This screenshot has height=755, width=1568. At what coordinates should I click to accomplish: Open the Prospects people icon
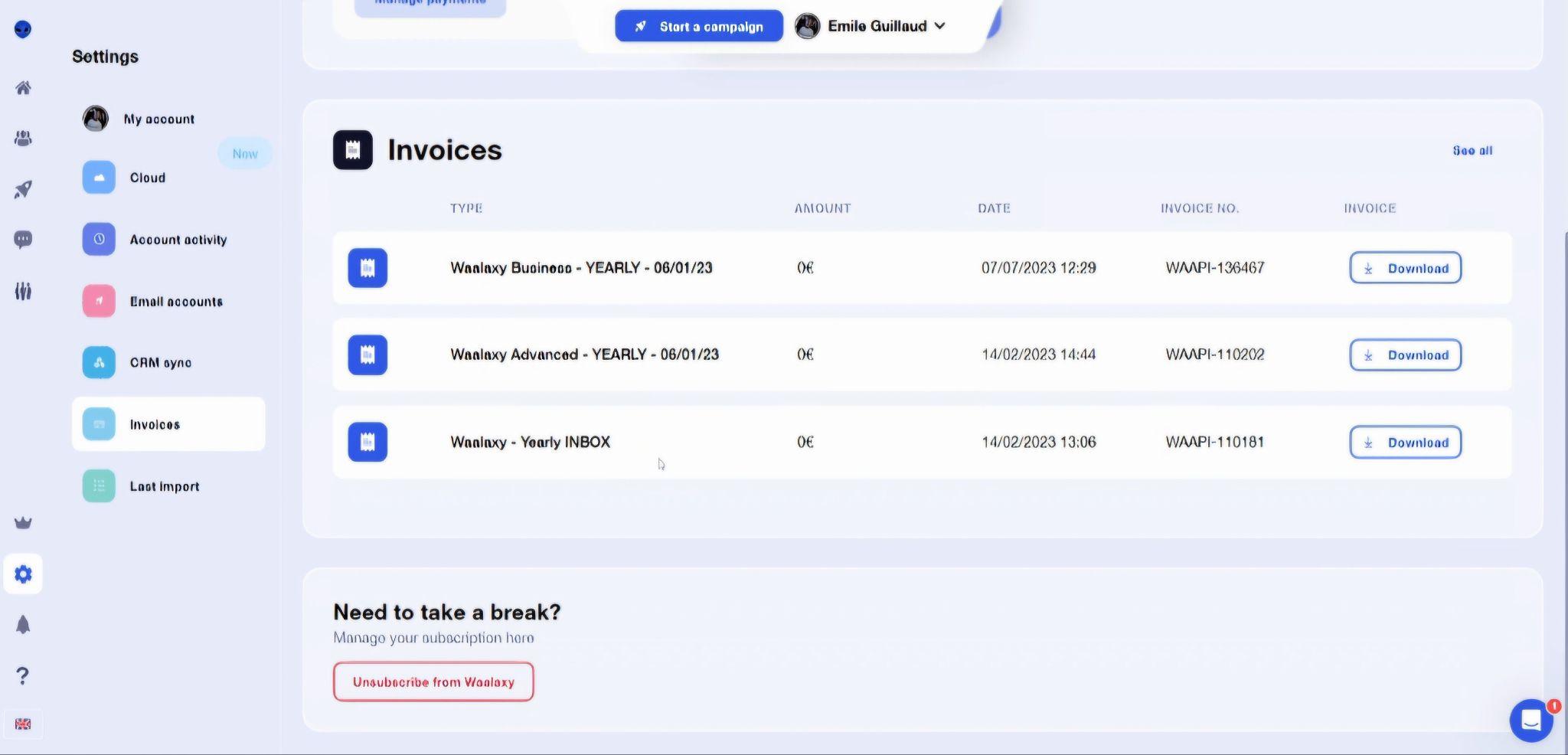(x=23, y=139)
